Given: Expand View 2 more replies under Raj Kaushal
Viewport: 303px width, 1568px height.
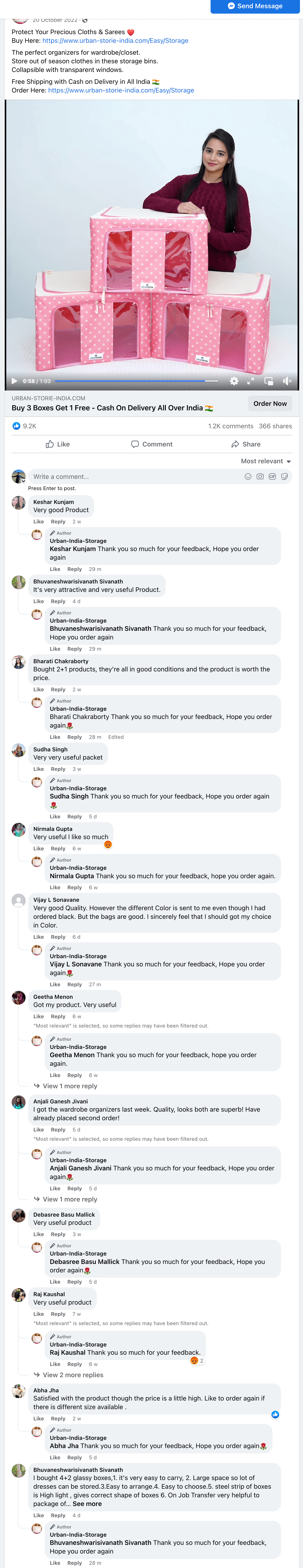Looking at the screenshot, I should pyautogui.click(x=69, y=1375).
